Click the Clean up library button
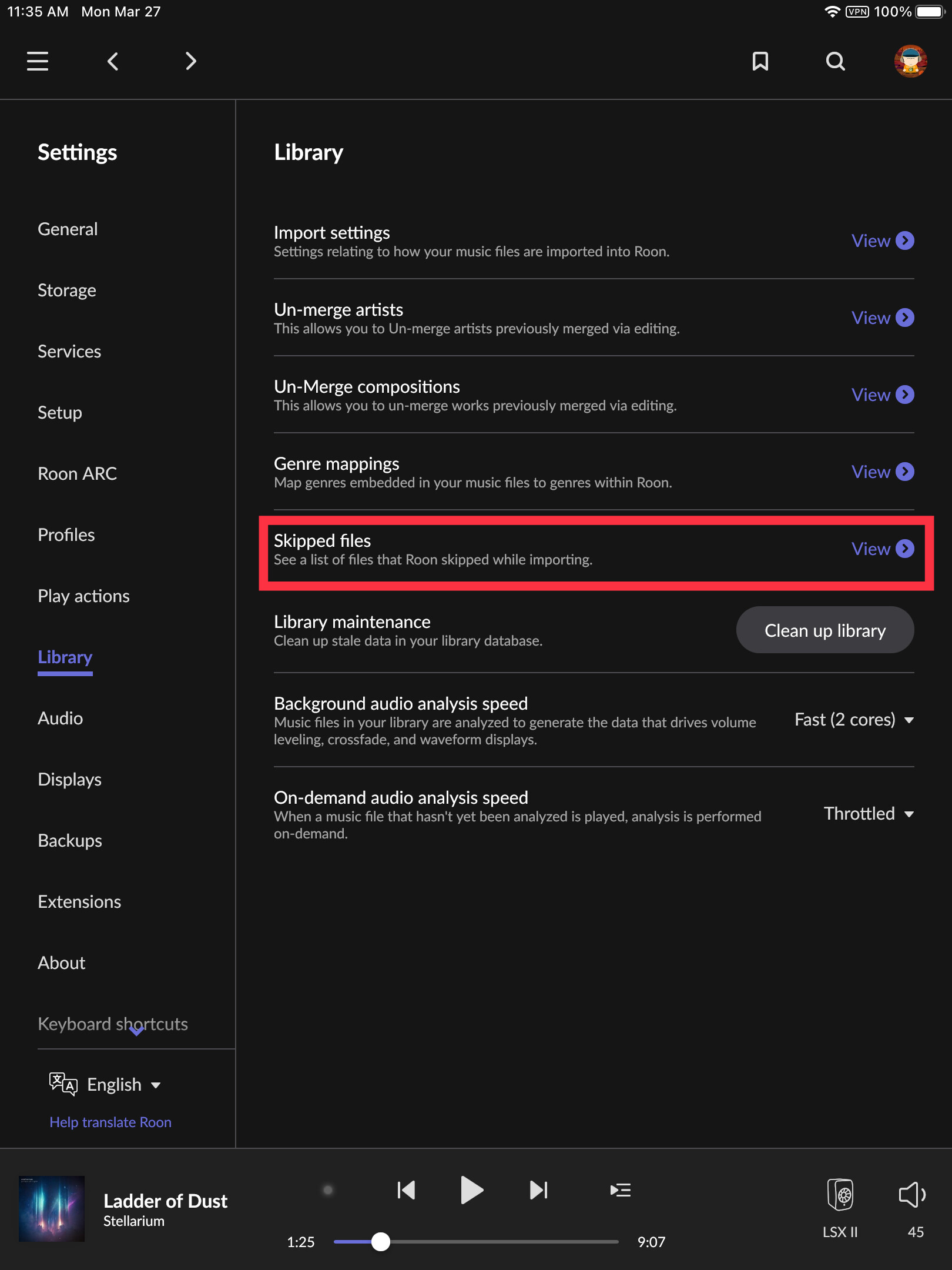Viewport: 952px width, 1270px height. [824, 630]
